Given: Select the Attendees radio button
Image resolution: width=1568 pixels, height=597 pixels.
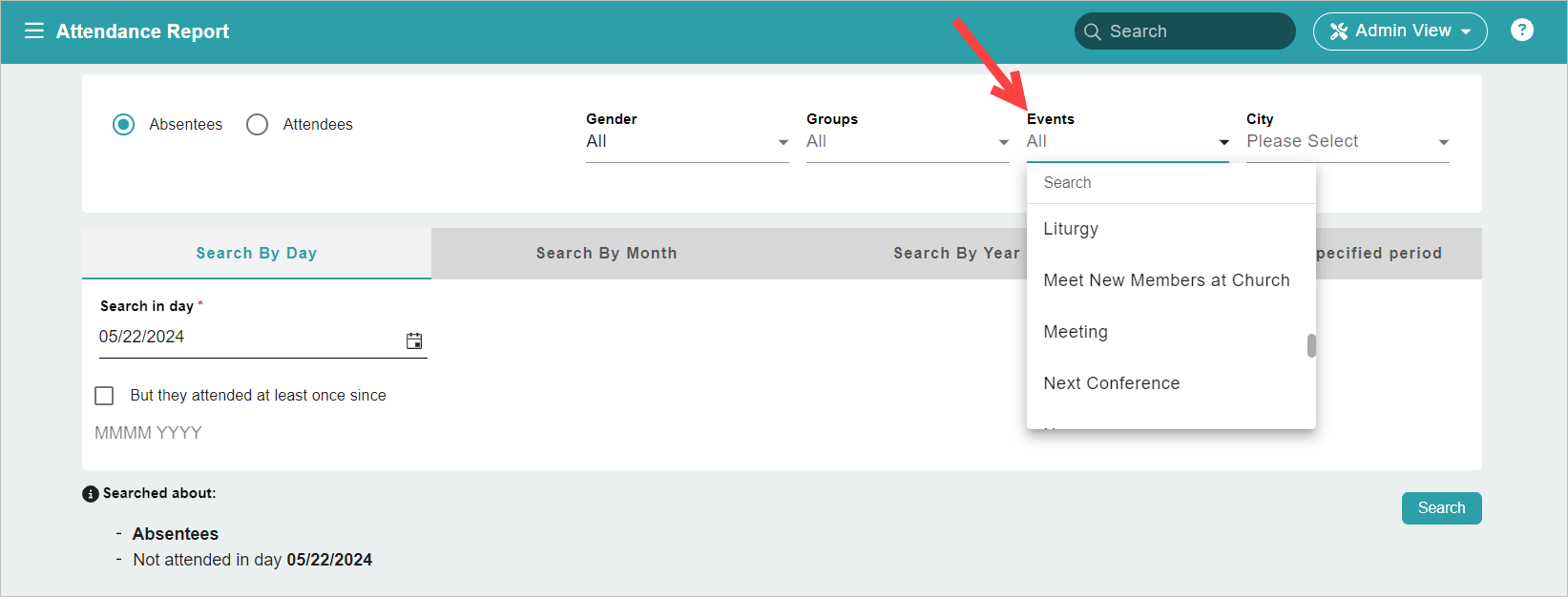Looking at the screenshot, I should [257, 125].
